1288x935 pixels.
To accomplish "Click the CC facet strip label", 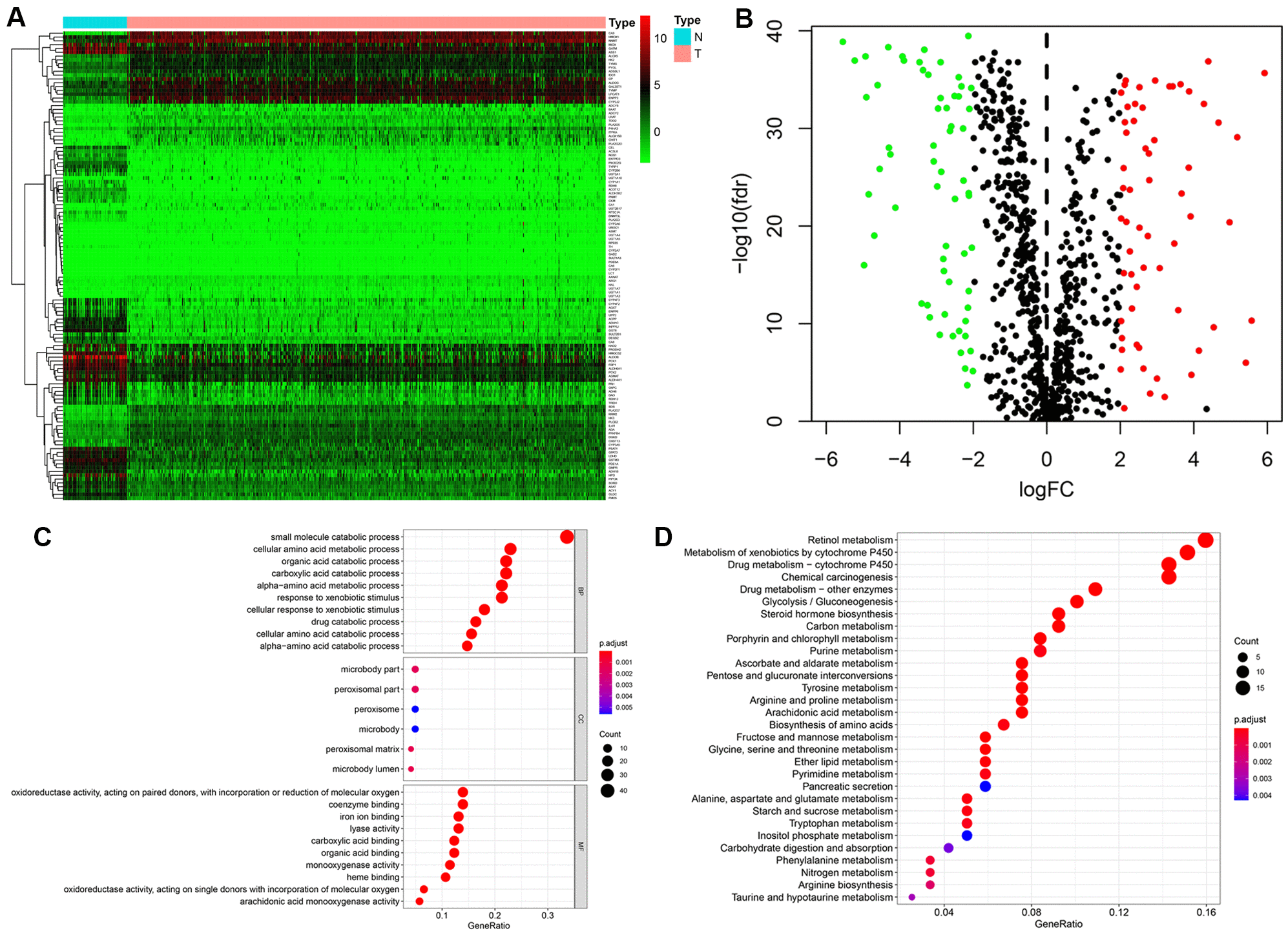I will pyautogui.click(x=581, y=719).
